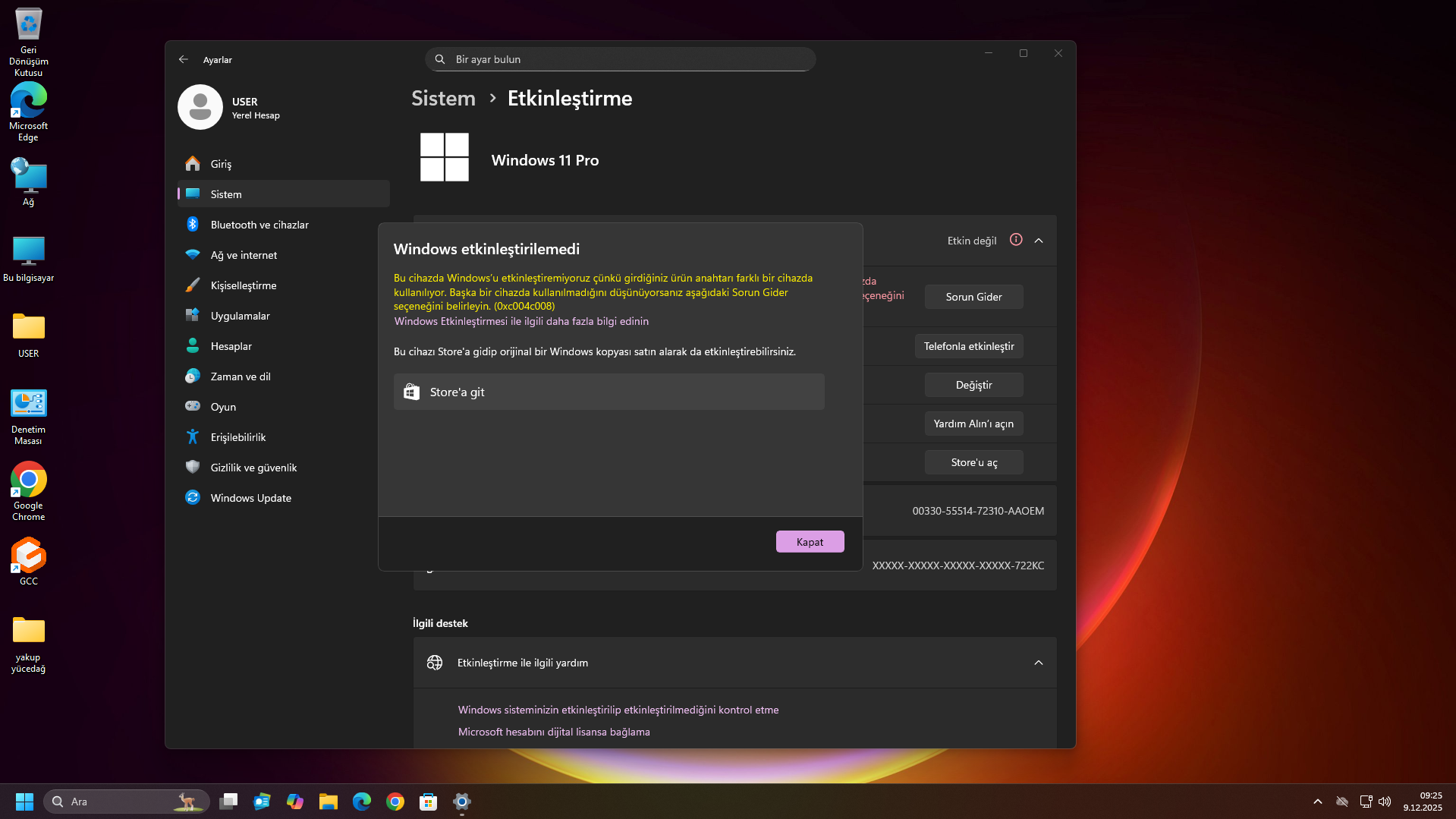Open Hesaplar settings
The image size is (1456, 819).
tap(284, 346)
